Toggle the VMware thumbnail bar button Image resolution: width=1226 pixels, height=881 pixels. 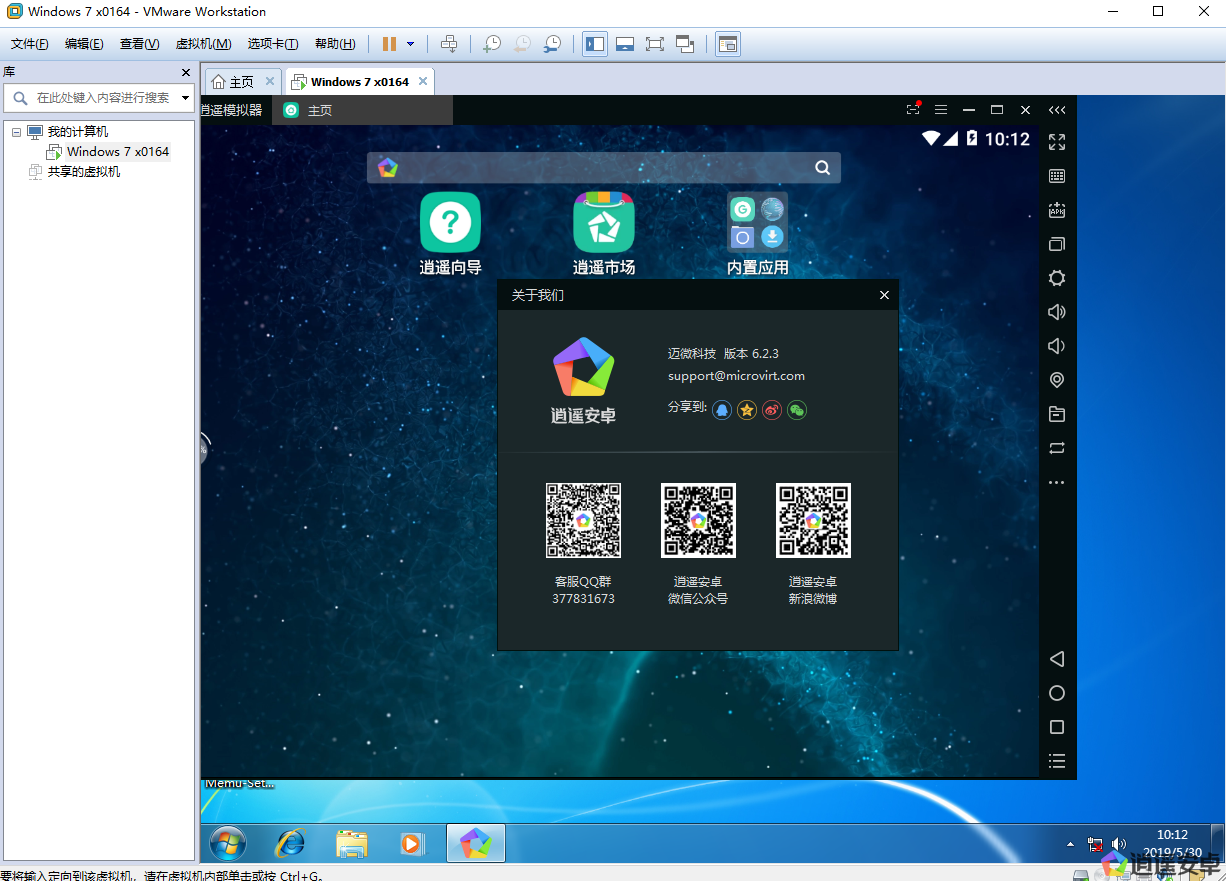[x=625, y=44]
